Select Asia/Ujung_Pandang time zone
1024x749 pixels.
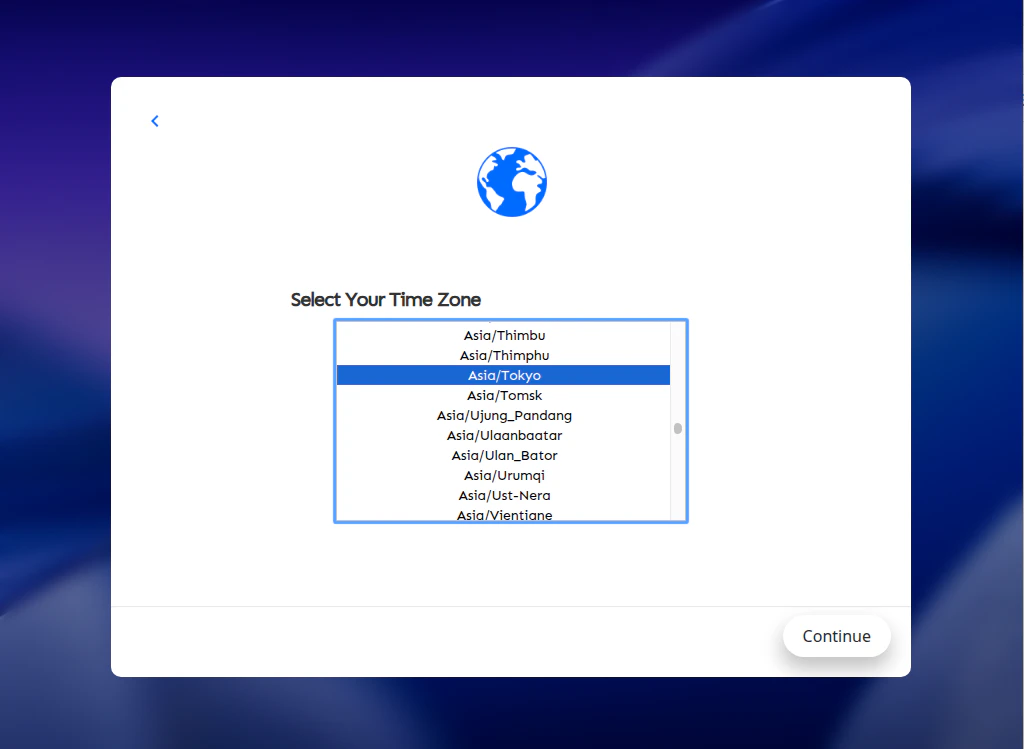pos(504,415)
